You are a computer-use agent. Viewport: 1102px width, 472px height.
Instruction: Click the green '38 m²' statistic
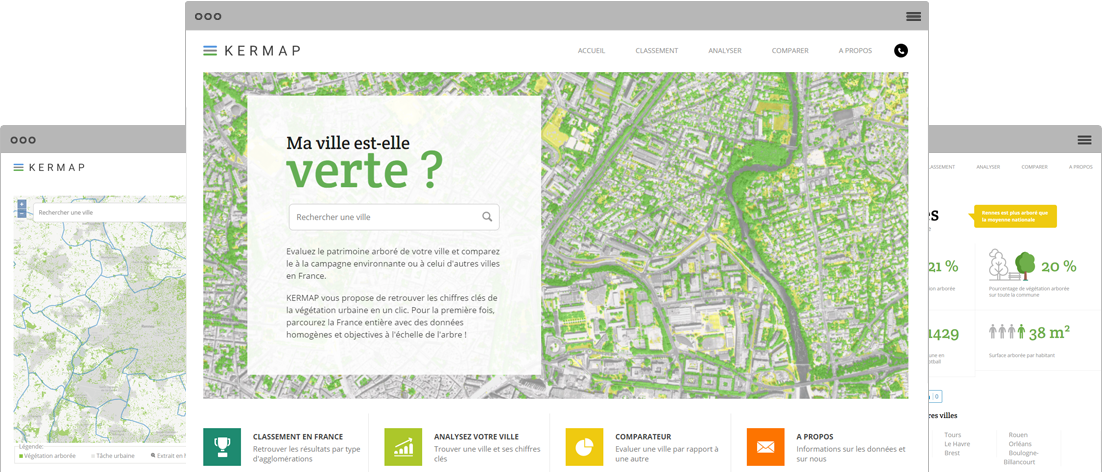pos(1050,332)
